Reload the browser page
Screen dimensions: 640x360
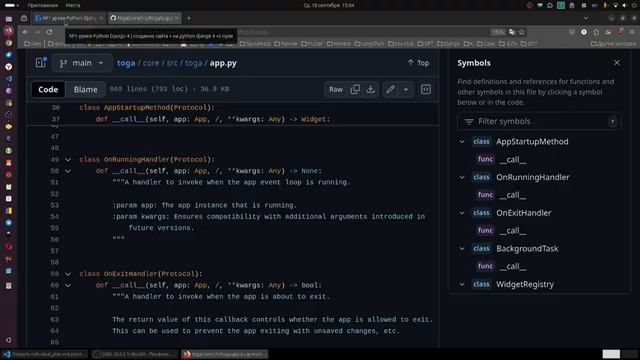coord(49,32)
